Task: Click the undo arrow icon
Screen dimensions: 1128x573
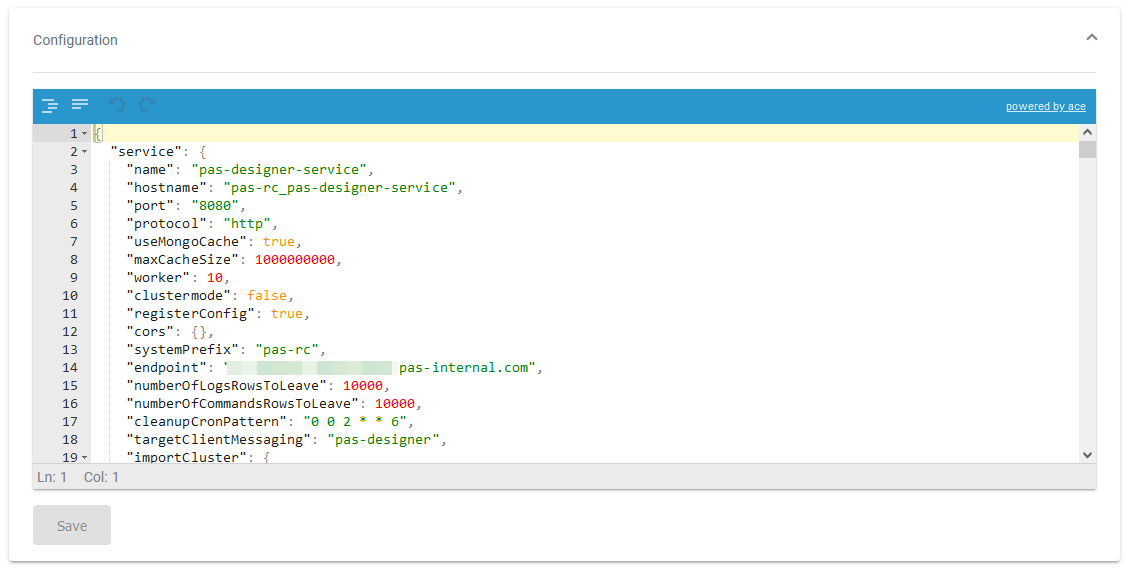Action: coord(116,105)
